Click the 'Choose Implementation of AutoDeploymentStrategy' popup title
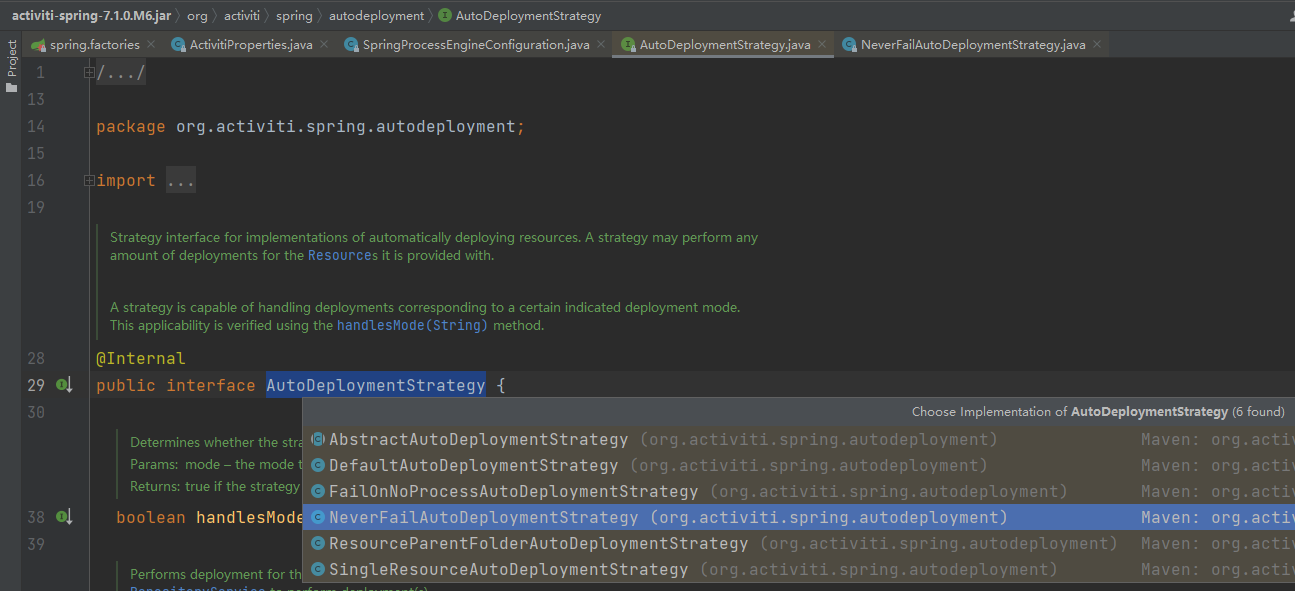 coord(1098,412)
